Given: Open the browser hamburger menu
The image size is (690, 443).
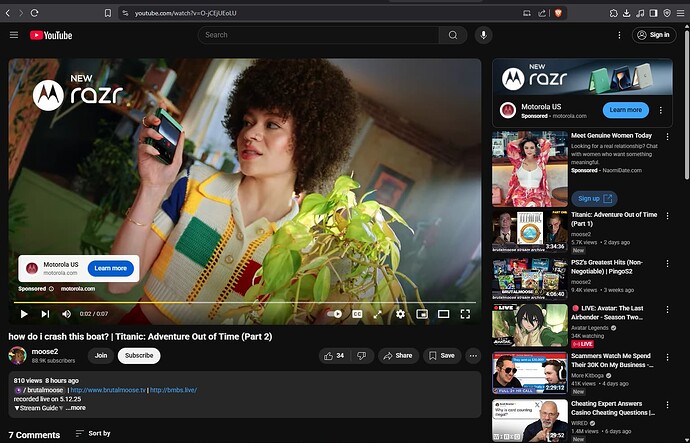Looking at the screenshot, I should [681, 13].
